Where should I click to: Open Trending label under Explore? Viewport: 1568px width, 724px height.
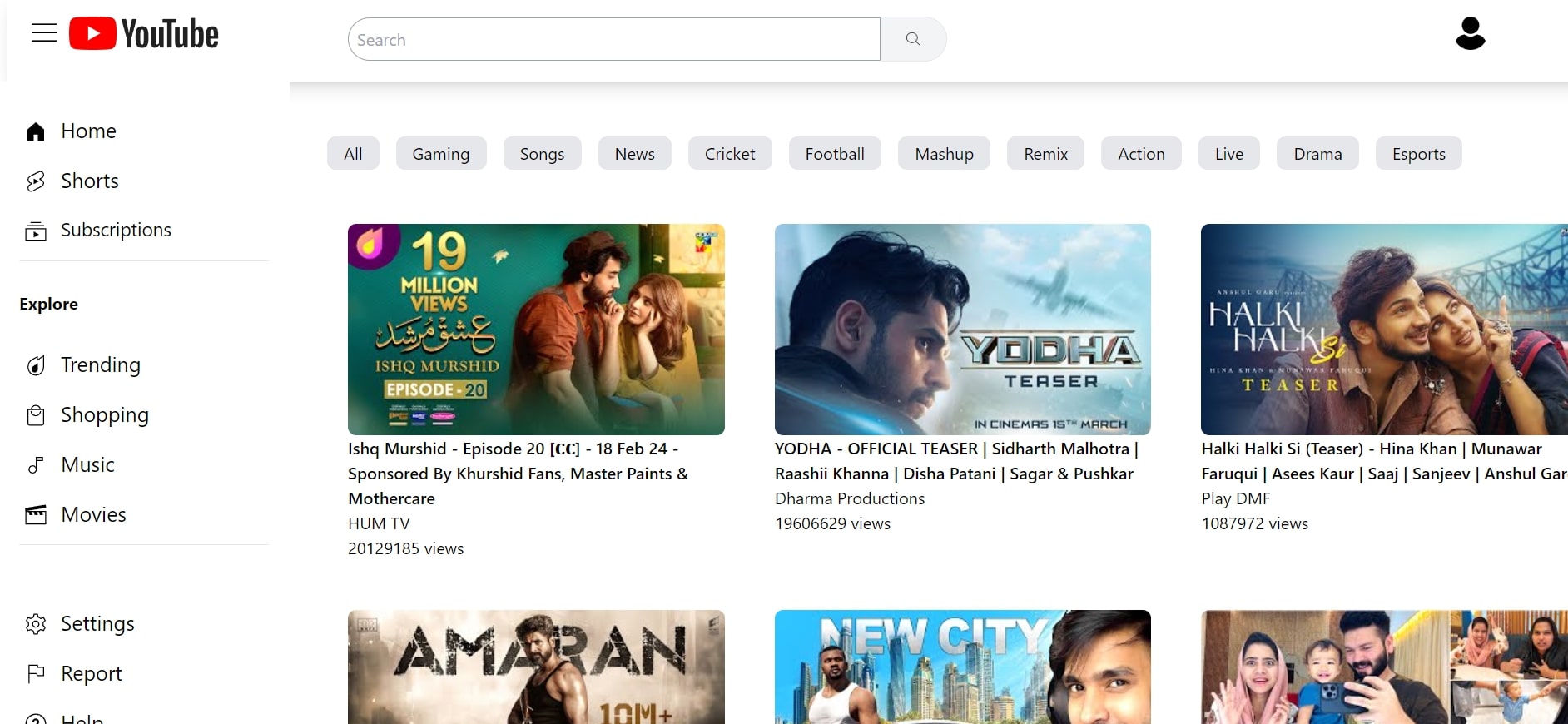point(101,365)
